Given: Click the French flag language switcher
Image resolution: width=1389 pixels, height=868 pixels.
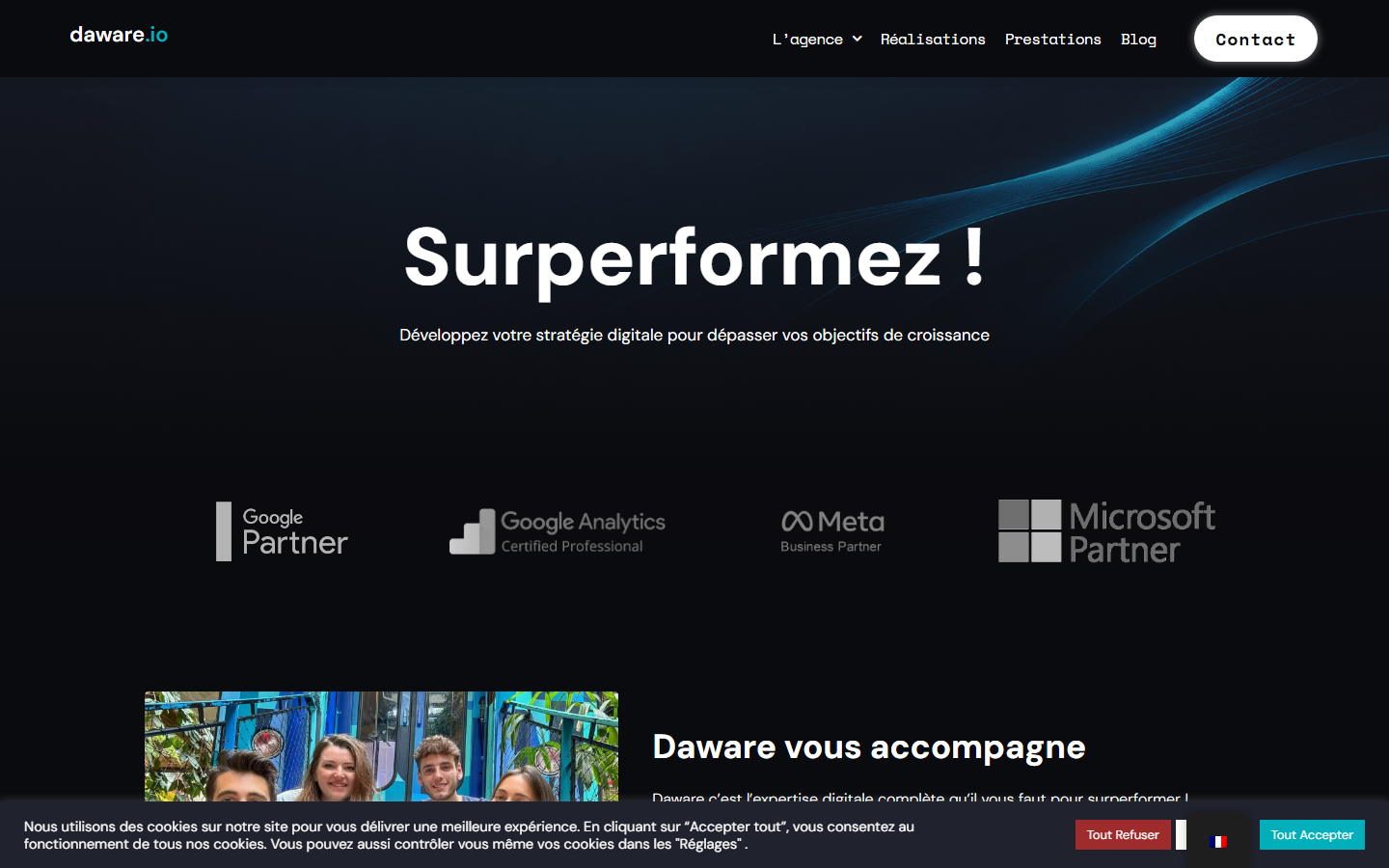Looking at the screenshot, I should [x=1217, y=842].
